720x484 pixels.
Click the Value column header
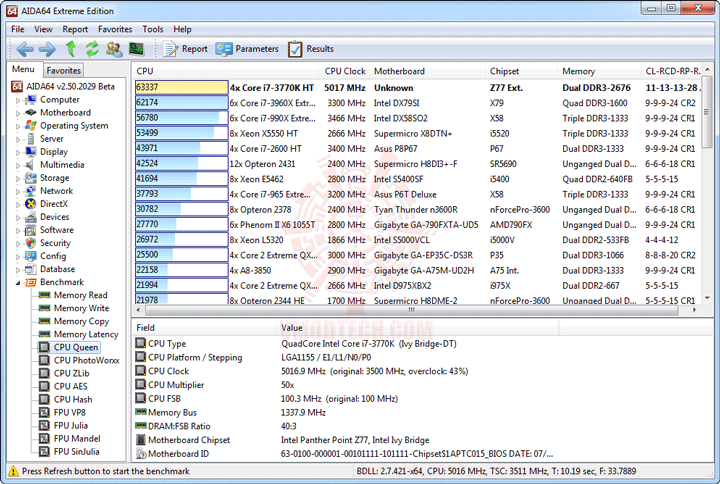click(x=417, y=328)
